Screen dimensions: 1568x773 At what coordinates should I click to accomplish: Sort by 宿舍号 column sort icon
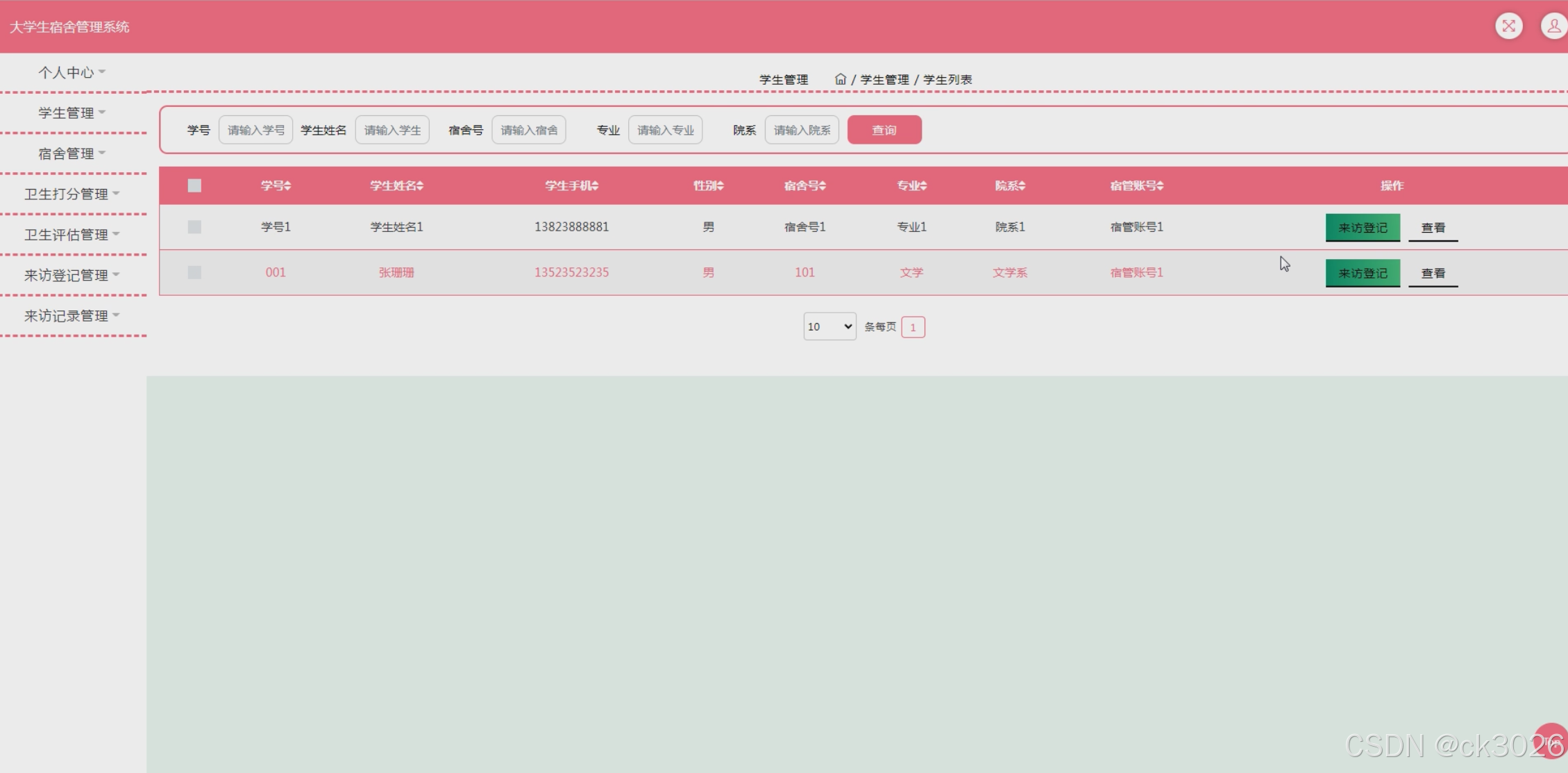coord(823,186)
